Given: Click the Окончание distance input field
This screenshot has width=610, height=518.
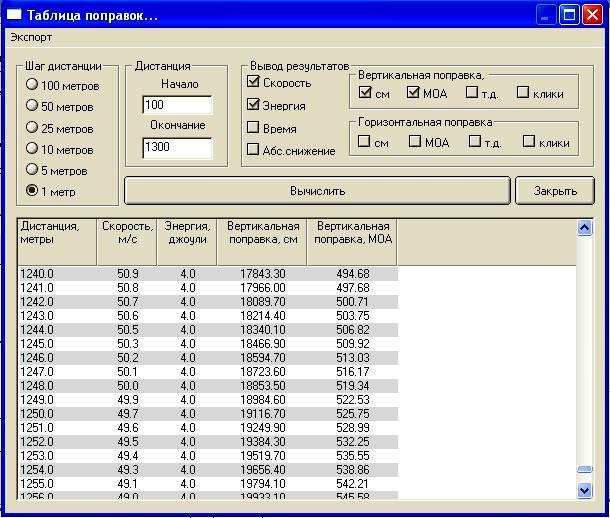Looking at the screenshot, I should tap(177, 147).
